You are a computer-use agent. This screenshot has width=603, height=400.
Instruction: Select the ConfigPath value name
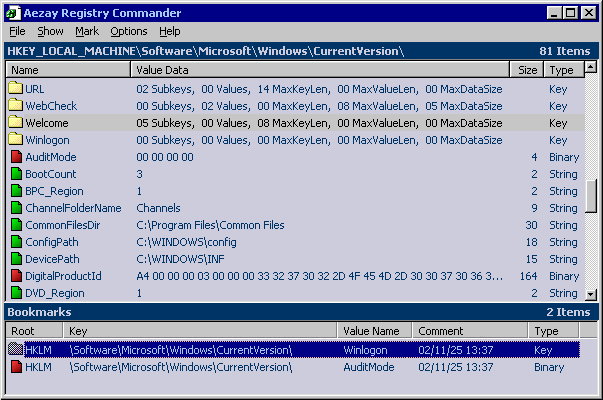tap(52, 242)
